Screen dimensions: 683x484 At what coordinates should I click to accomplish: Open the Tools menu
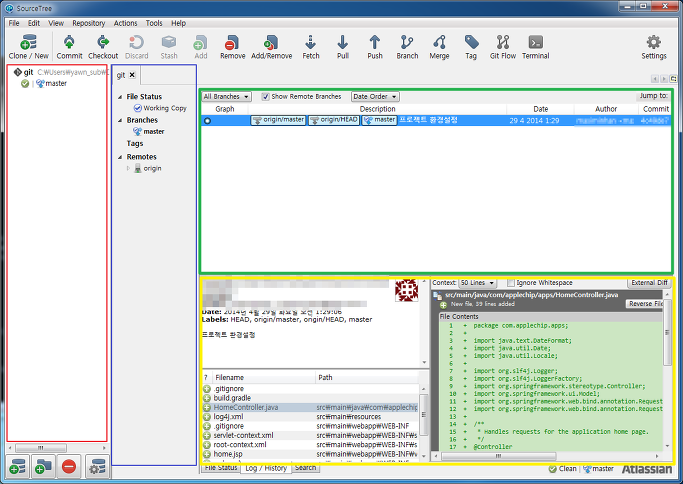154,23
